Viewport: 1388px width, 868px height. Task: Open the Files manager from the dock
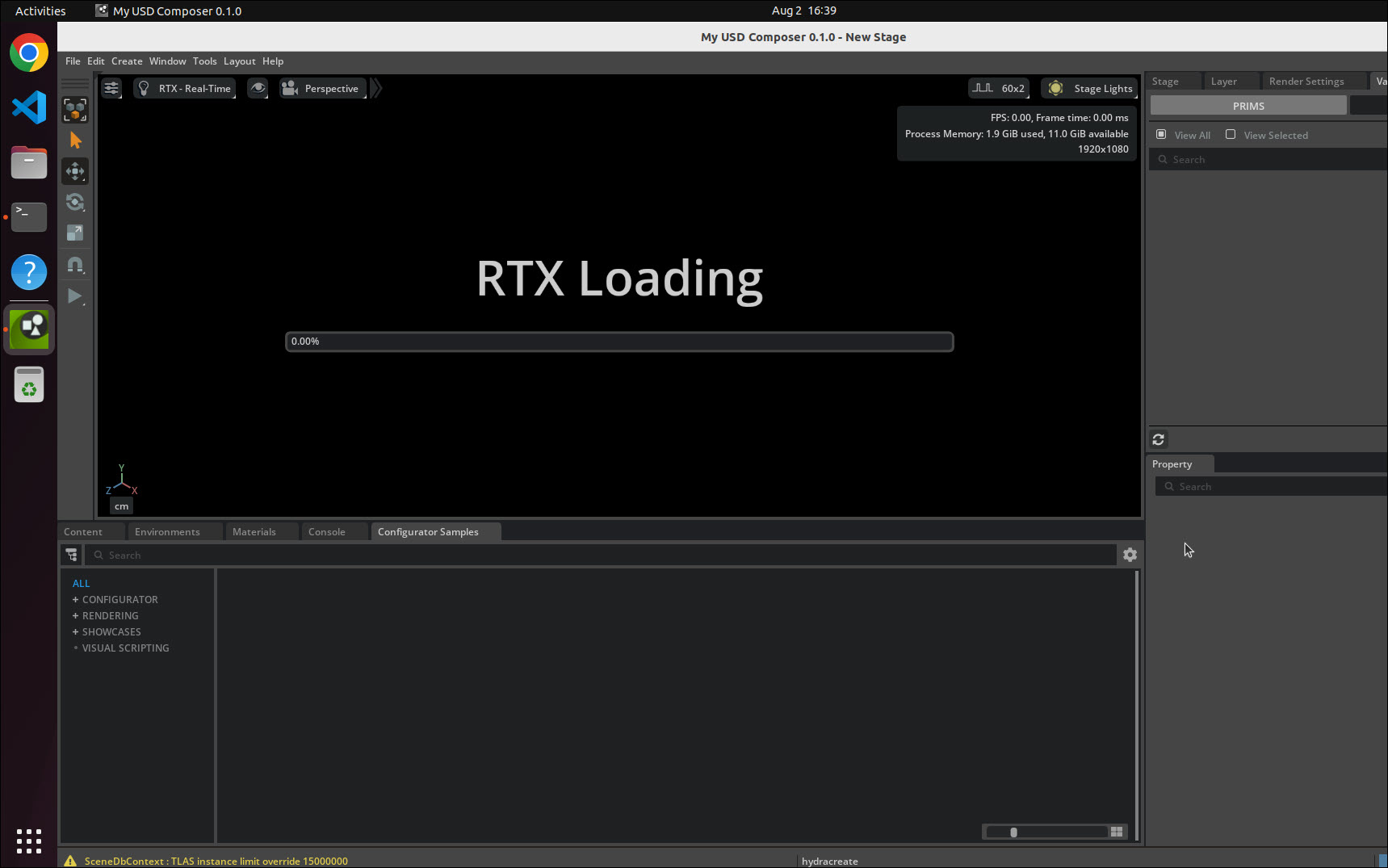(29, 162)
